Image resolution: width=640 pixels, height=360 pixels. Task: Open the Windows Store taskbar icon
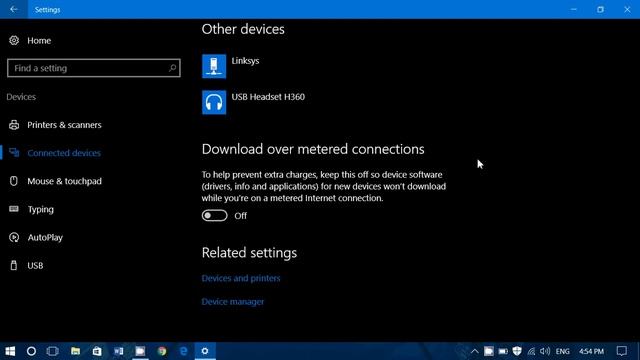click(x=97, y=351)
